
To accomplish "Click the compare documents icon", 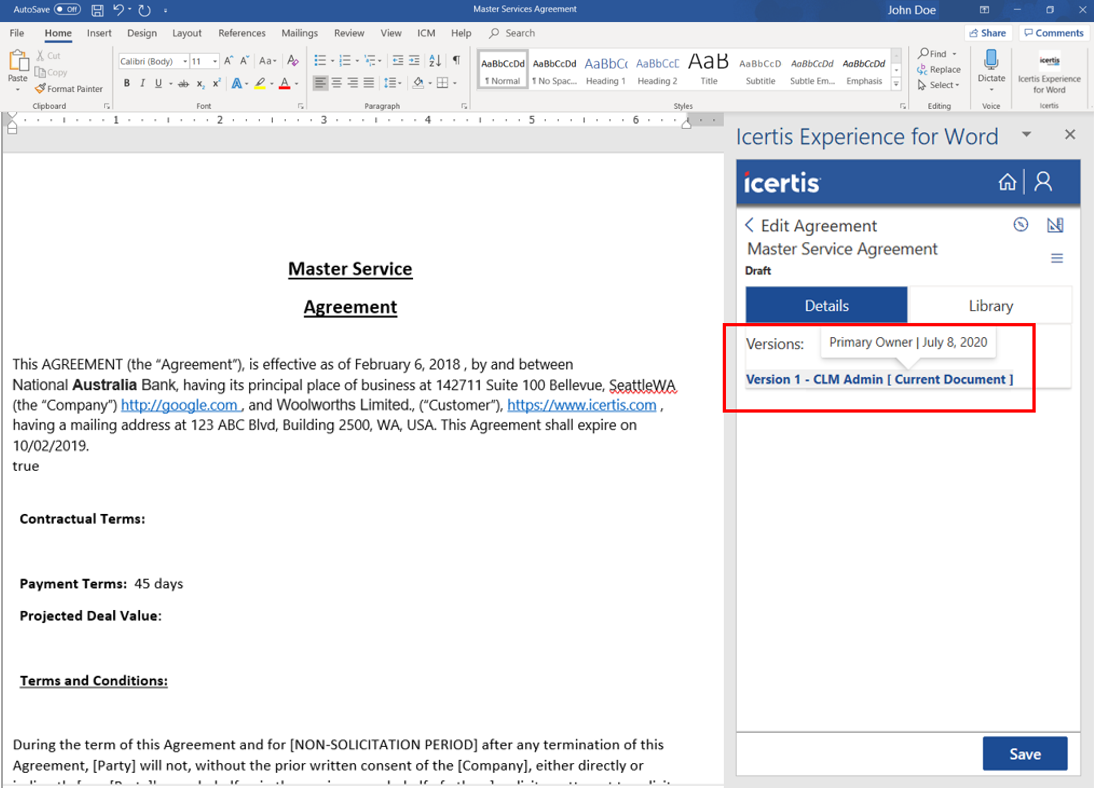I will [1055, 225].
